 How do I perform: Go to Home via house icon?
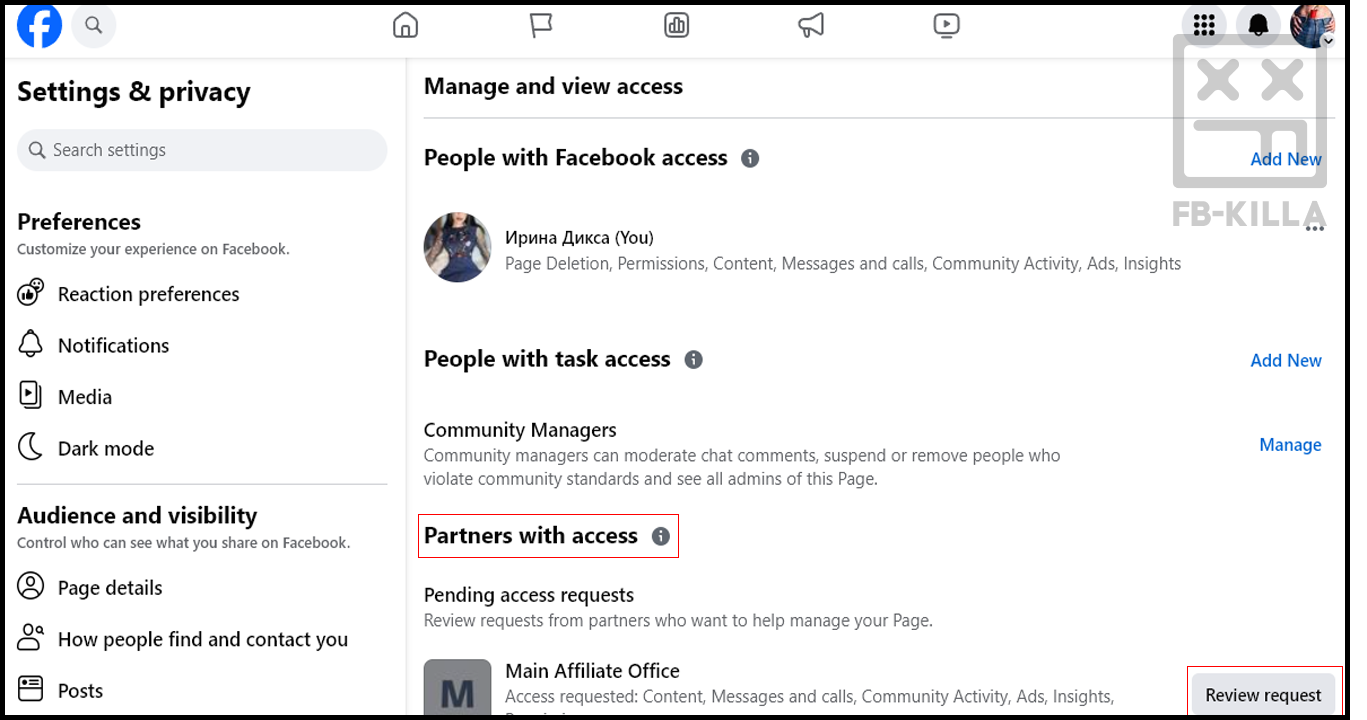tap(406, 26)
